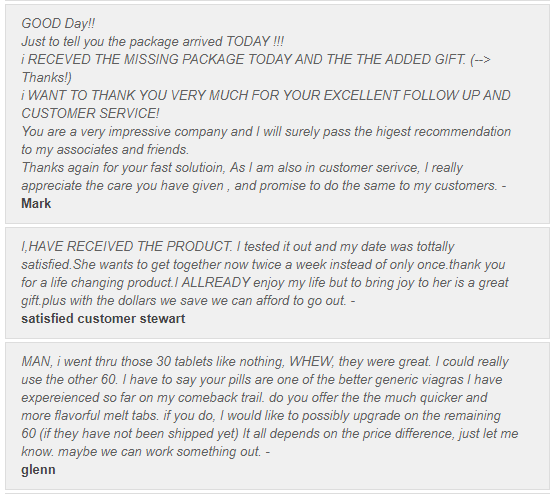Viewport: 554px width, 494px height.
Task: Click the "CUSTOMER SERVICE!" line in Mark's review
Action: [x=90, y=113]
